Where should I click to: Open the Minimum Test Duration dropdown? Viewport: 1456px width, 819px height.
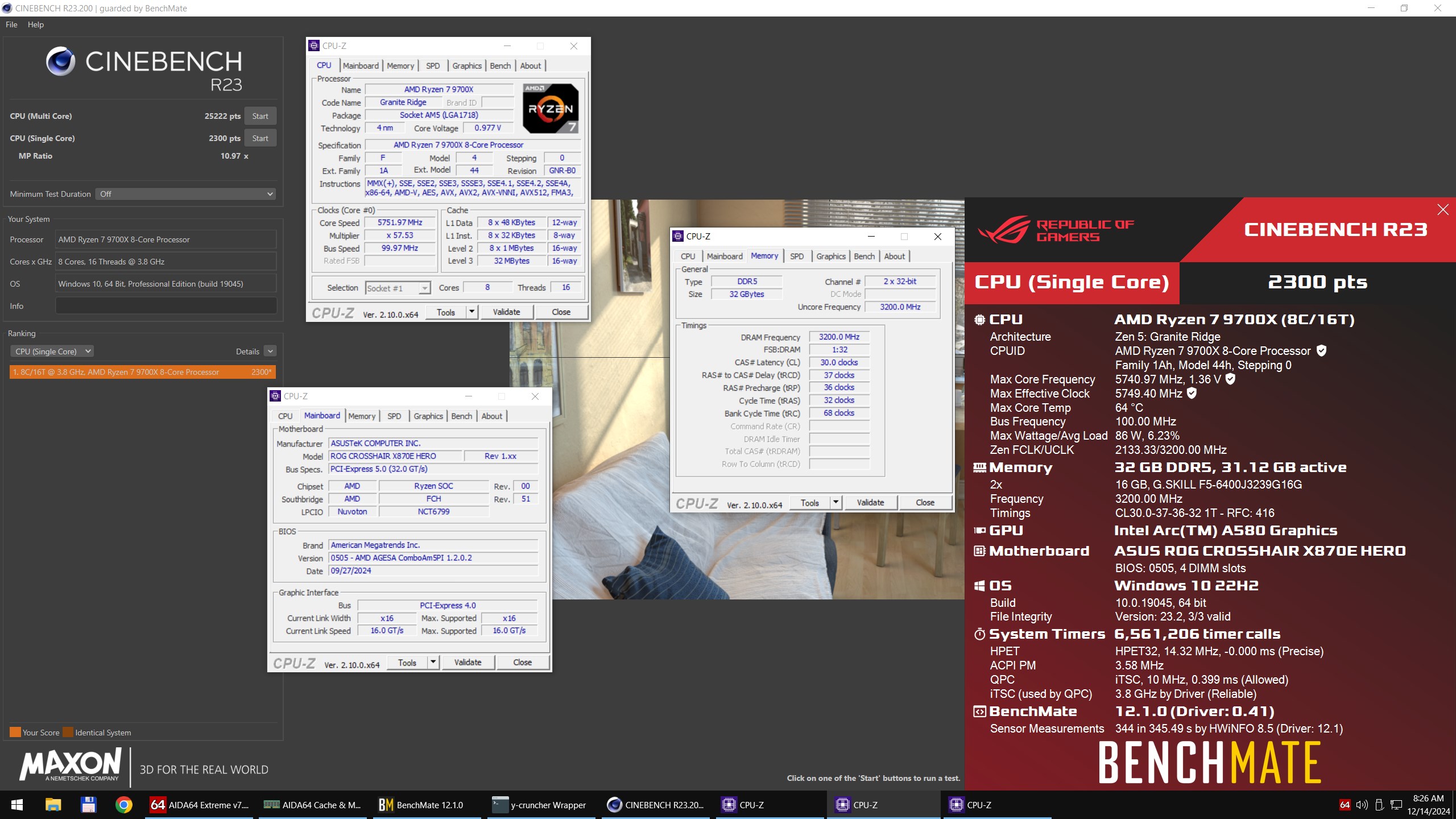pyautogui.click(x=185, y=194)
